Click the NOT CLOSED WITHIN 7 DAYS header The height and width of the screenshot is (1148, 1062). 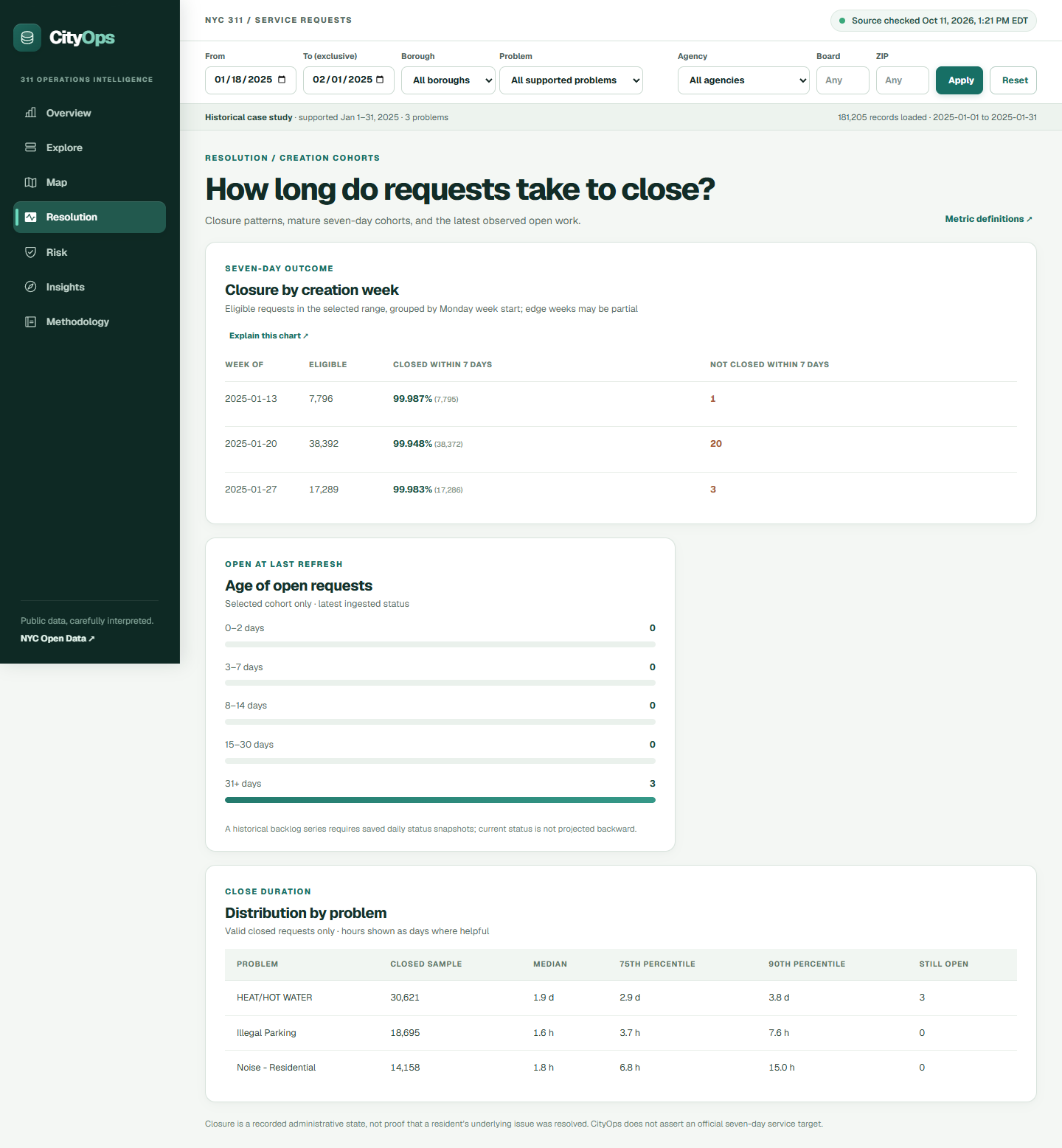coord(769,365)
